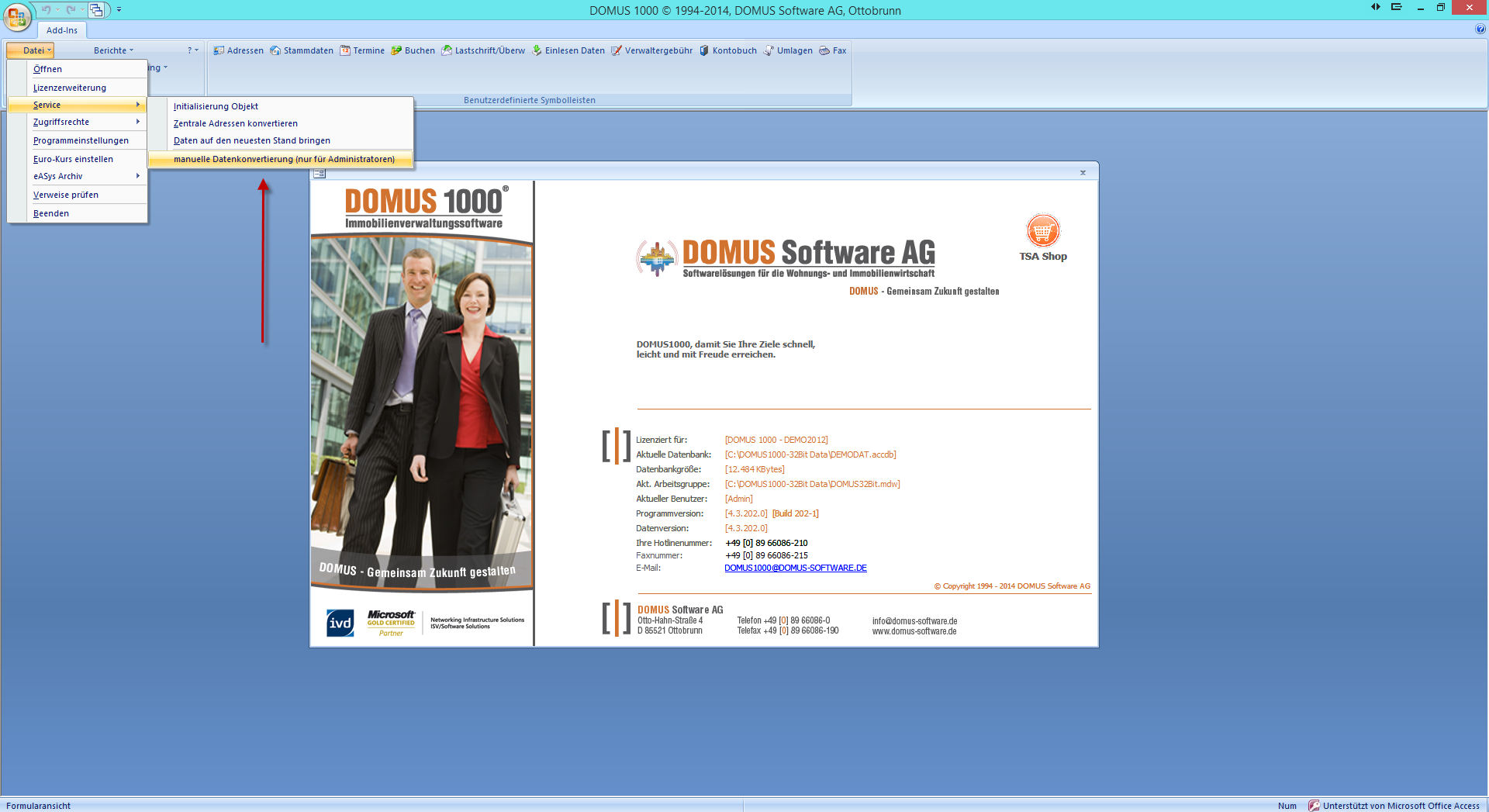
Task: Click the ivd logo on the splash
Action: tap(340, 623)
